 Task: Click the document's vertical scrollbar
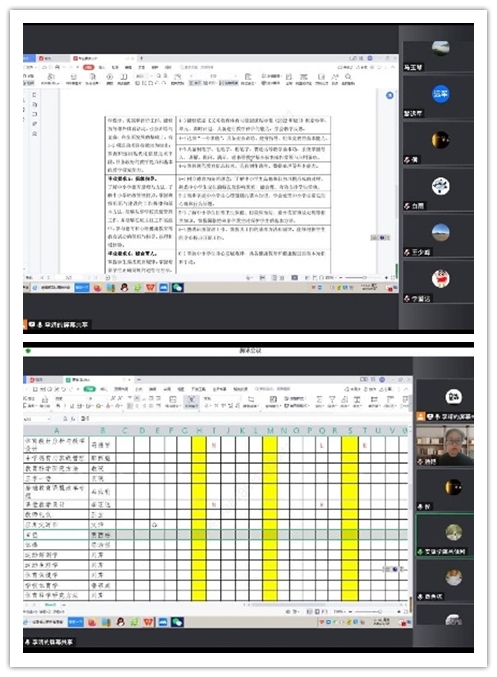396,181
